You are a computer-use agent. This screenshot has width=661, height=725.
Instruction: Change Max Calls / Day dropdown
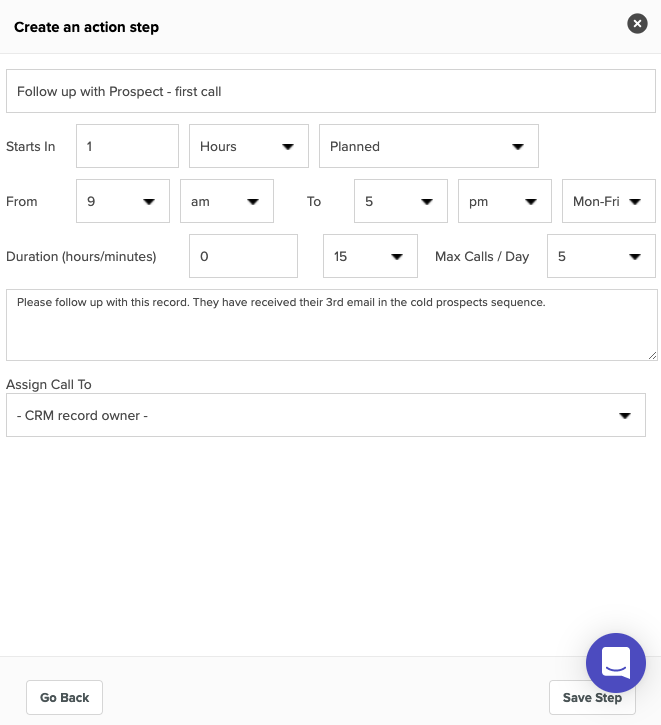pos(601,256)
